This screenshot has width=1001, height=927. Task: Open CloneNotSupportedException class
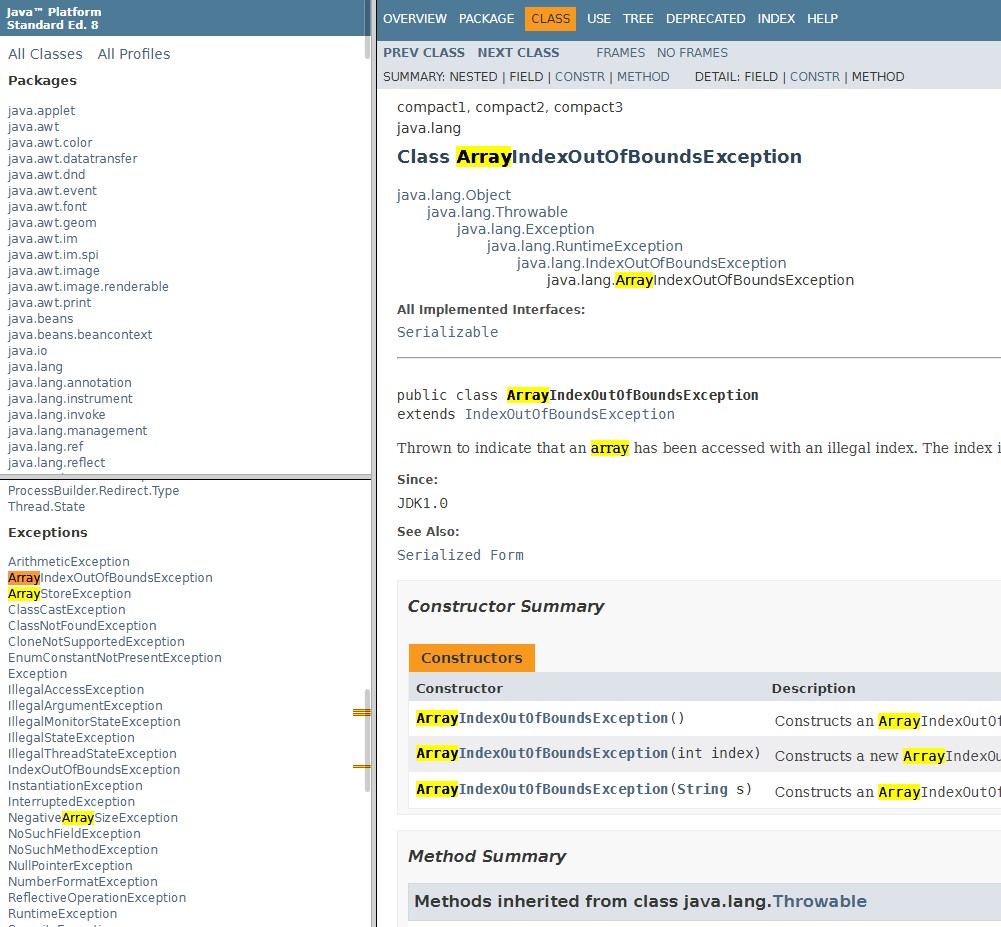[96, 641]
